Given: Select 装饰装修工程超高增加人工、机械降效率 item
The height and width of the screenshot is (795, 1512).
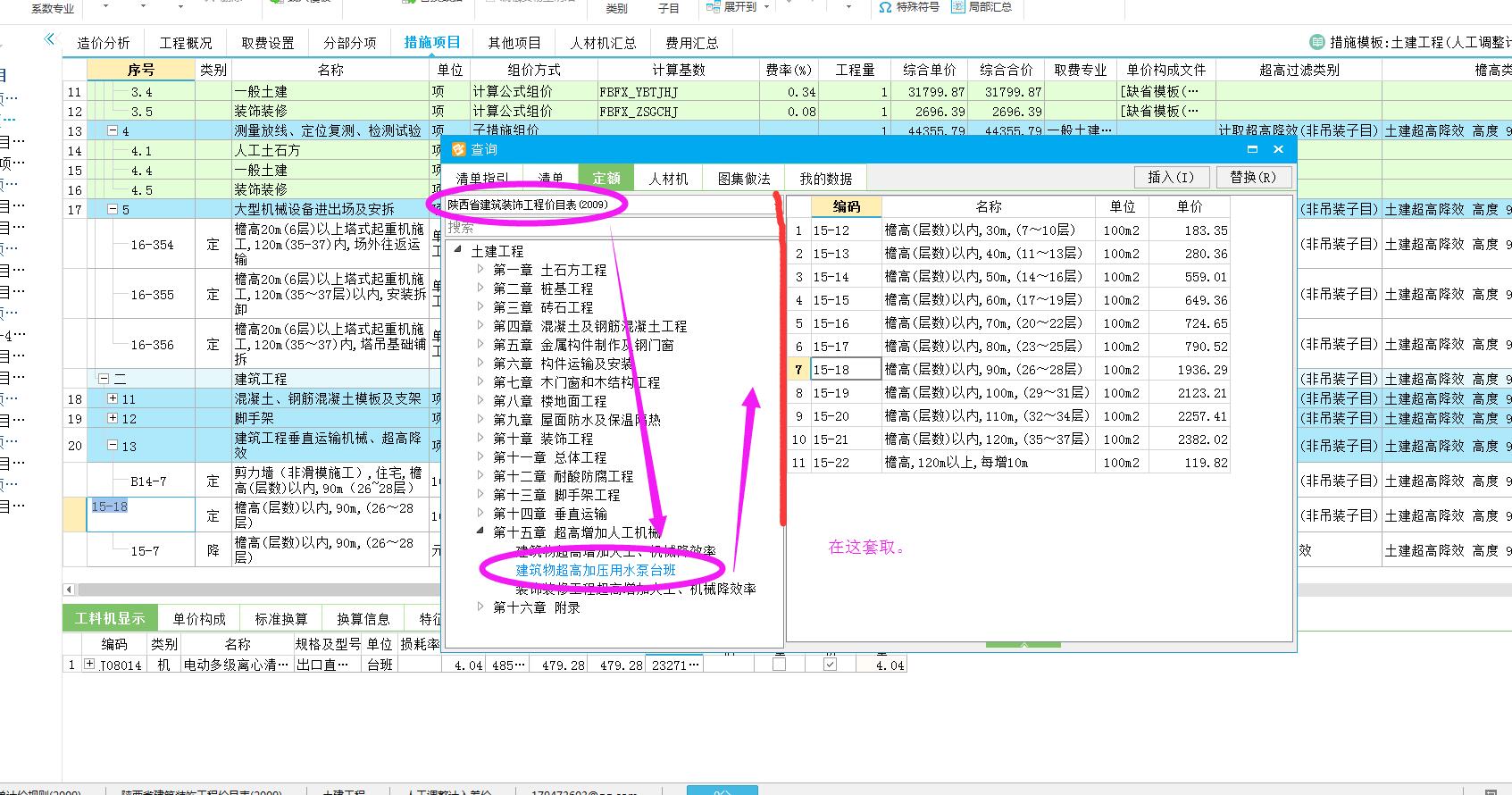Looking at the screenshot, I should 635,589.
